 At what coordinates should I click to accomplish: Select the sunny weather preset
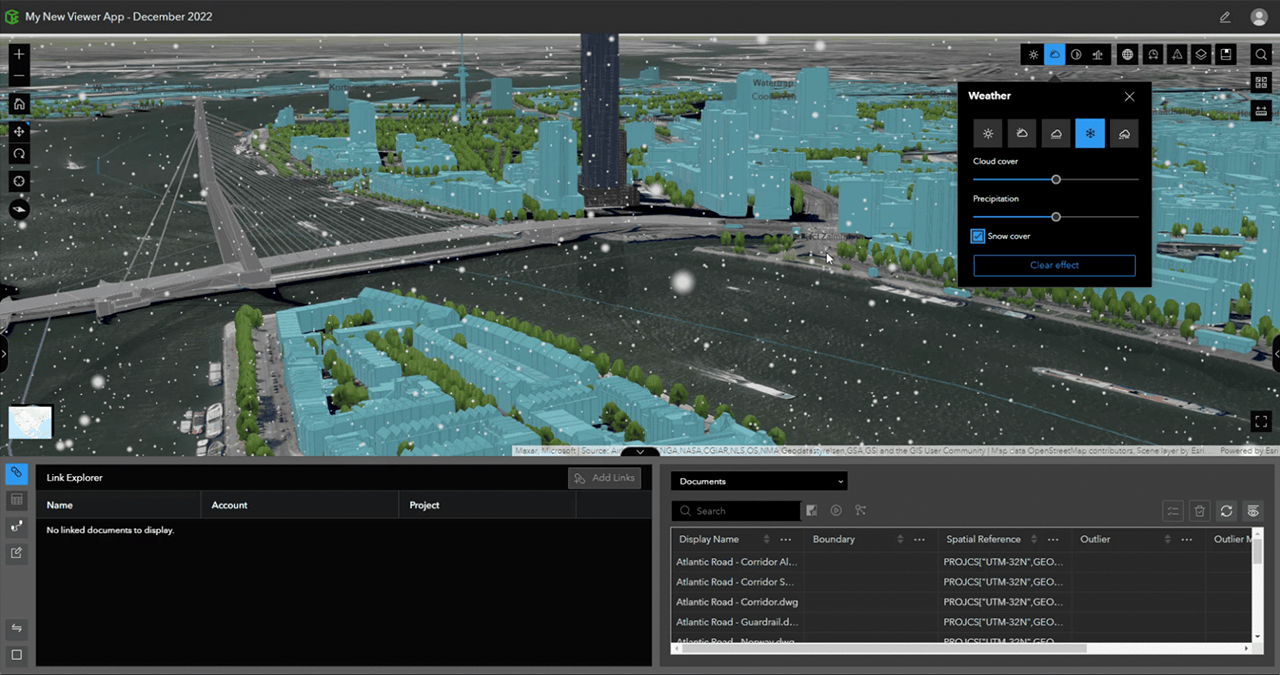coord(987,133)
